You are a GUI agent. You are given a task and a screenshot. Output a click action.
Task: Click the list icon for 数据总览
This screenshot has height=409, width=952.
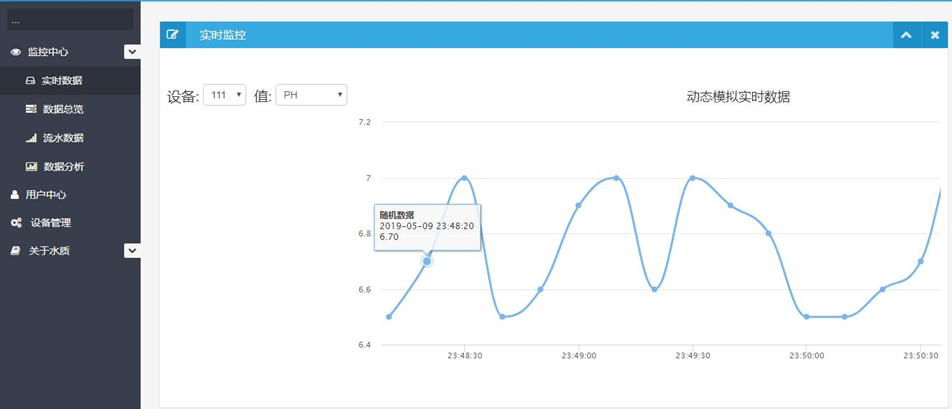click(x=31, y=109)
